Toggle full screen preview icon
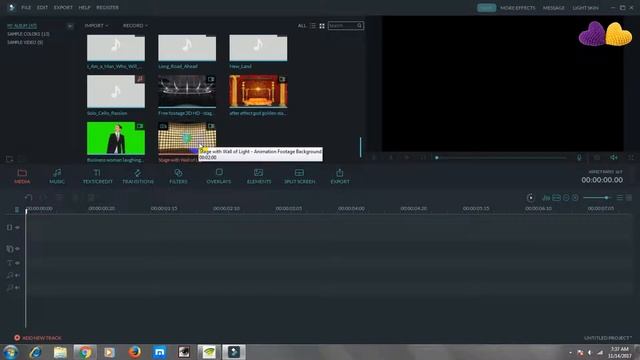 tap(631, 158)
